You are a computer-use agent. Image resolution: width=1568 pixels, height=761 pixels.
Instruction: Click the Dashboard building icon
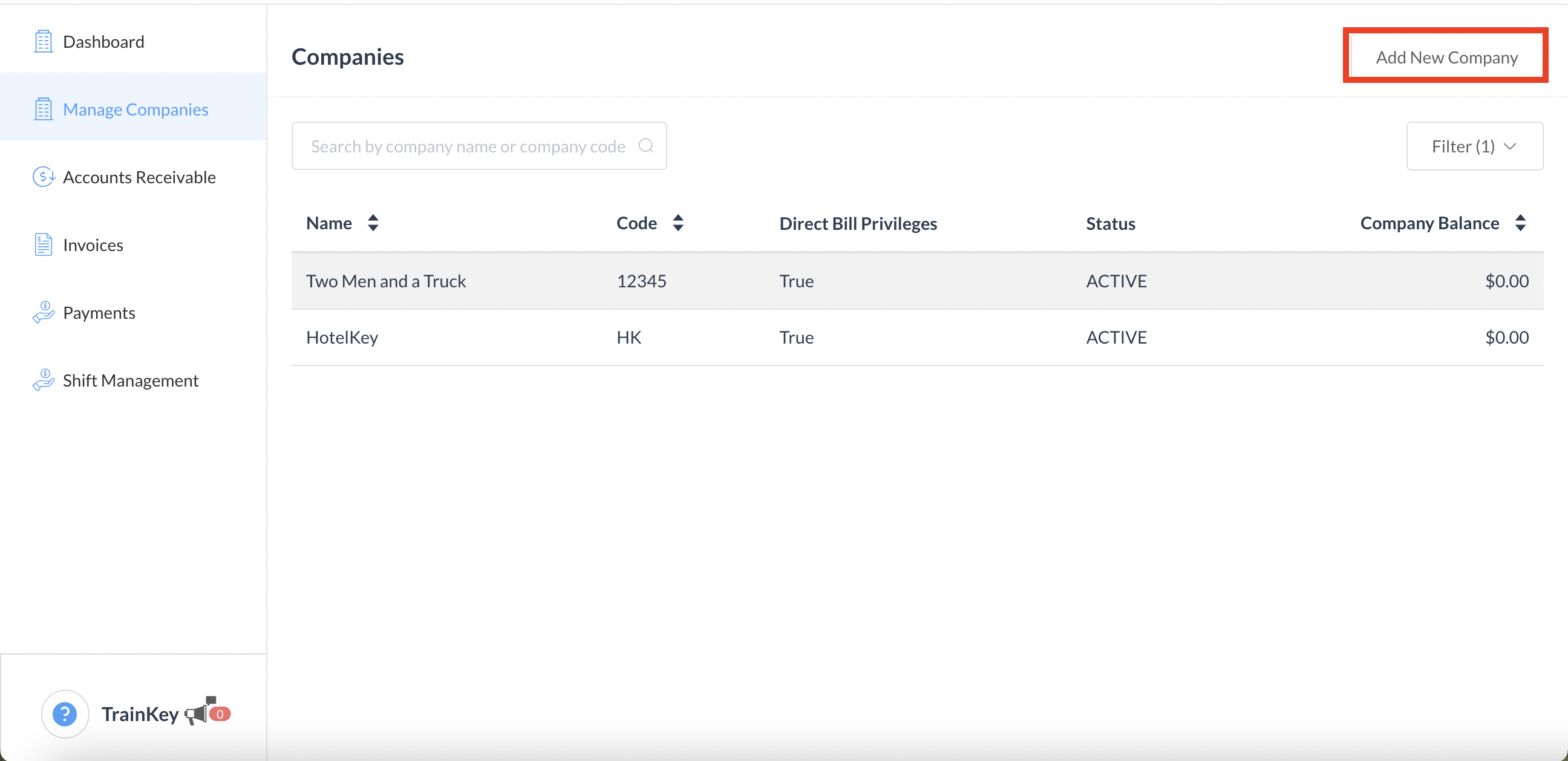point(42,41)
